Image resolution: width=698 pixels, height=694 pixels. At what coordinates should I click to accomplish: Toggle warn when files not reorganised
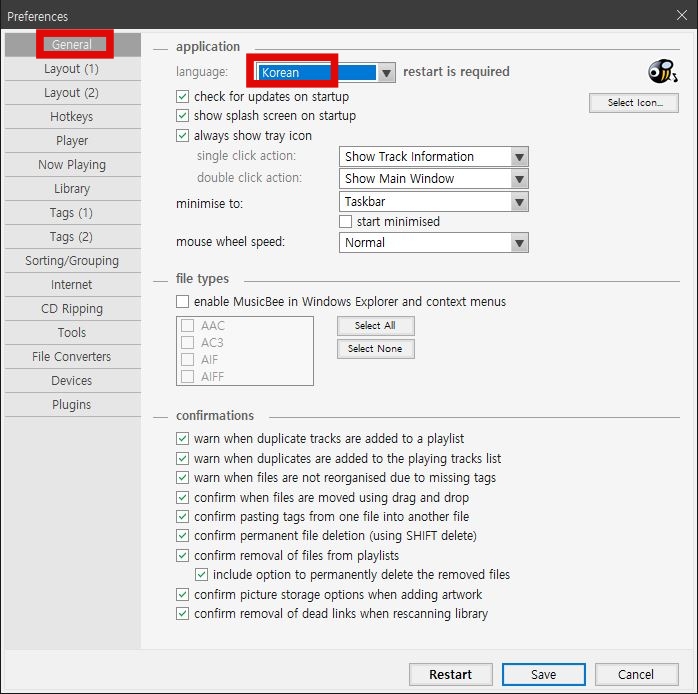183,478
